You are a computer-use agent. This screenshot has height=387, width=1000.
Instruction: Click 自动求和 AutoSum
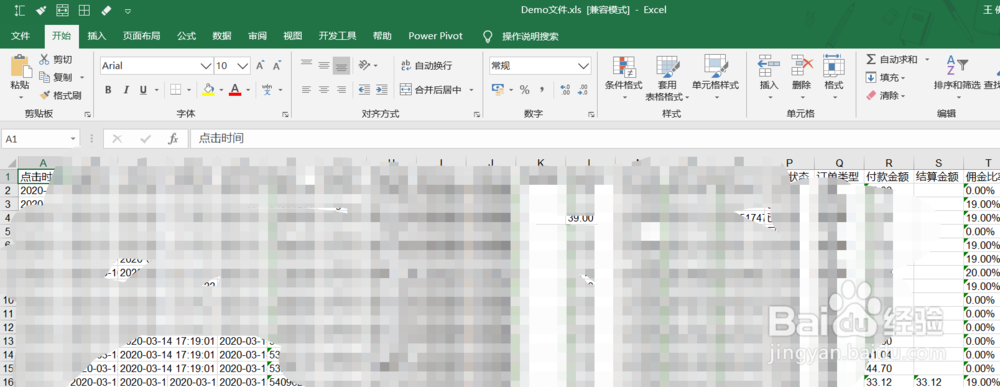pos(892,59)
